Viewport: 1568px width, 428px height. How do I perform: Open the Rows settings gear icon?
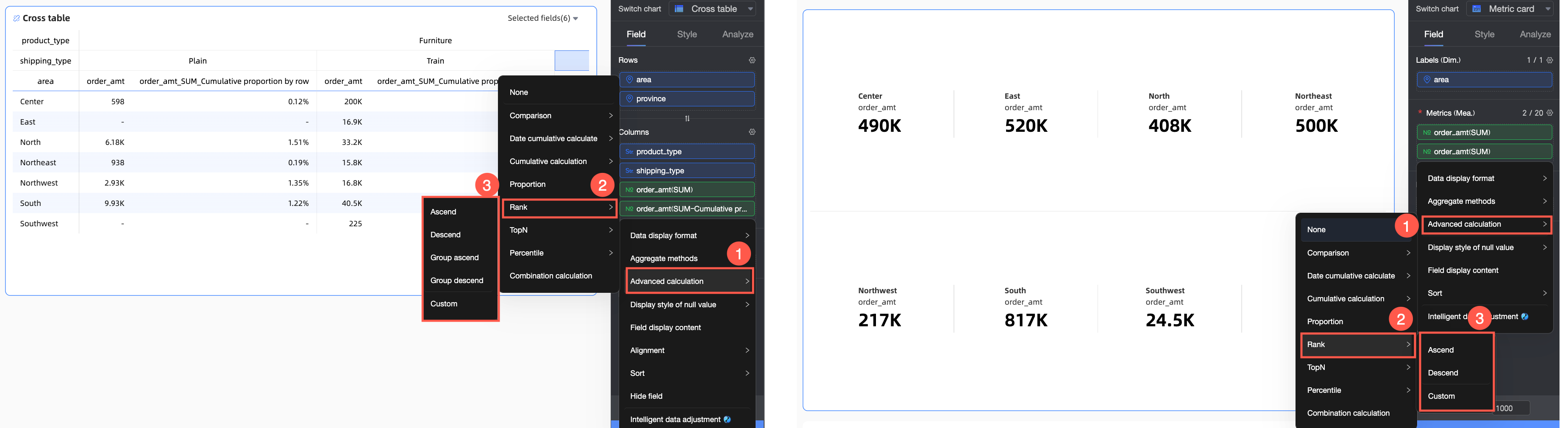click(x=752, y=60)
